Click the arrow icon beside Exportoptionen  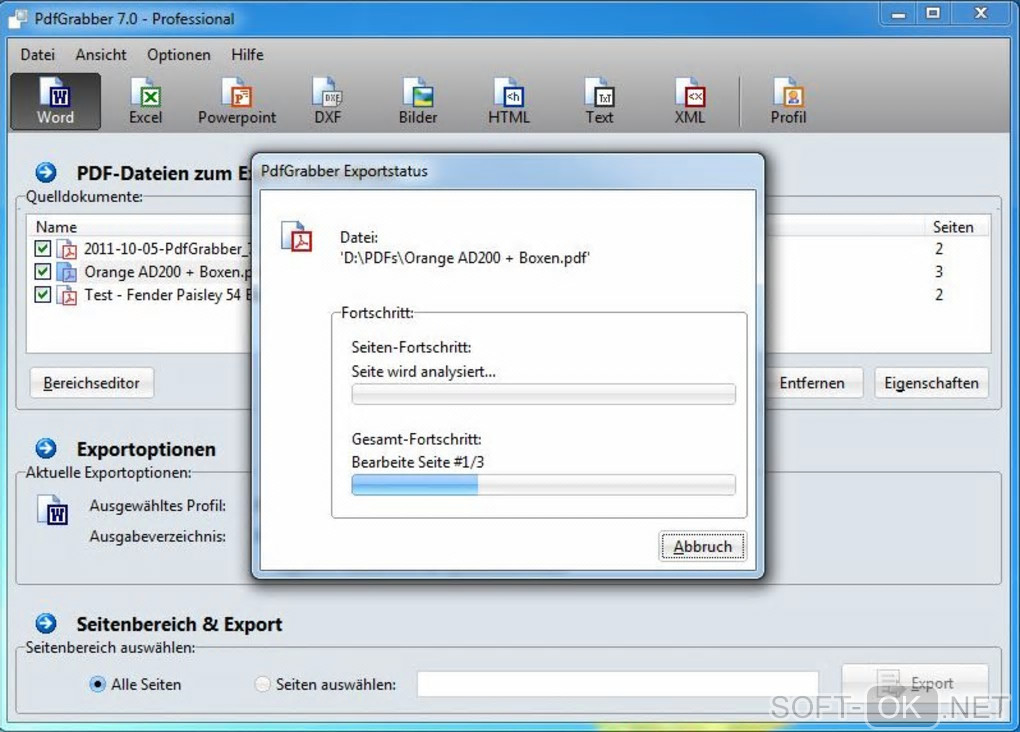46,448
